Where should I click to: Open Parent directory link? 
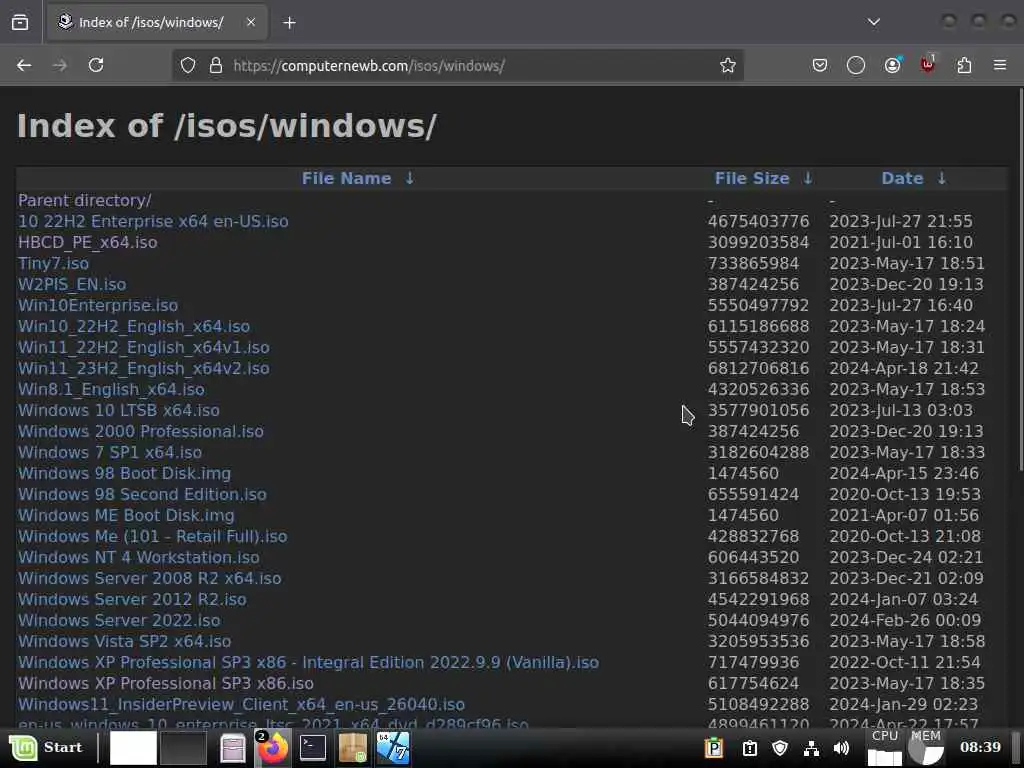click(85, 200)
